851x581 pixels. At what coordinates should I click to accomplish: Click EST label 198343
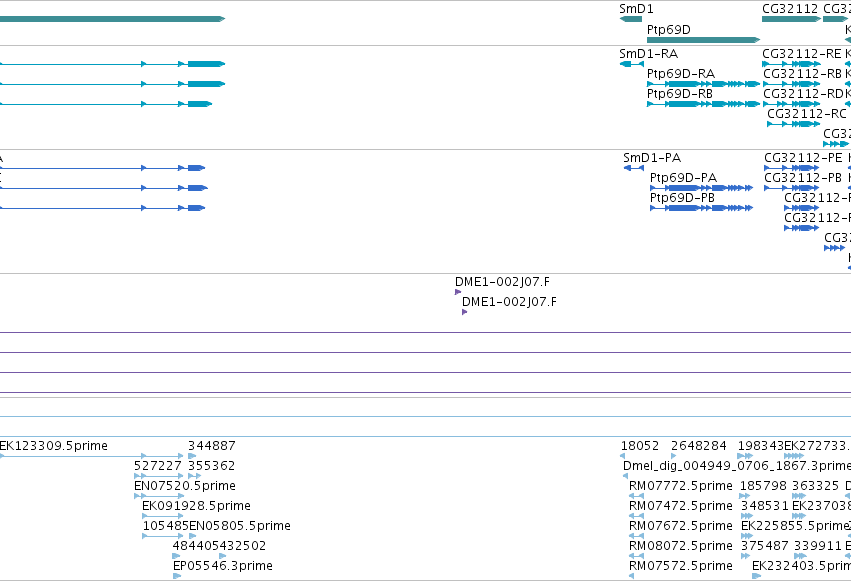tap(760, 446)
